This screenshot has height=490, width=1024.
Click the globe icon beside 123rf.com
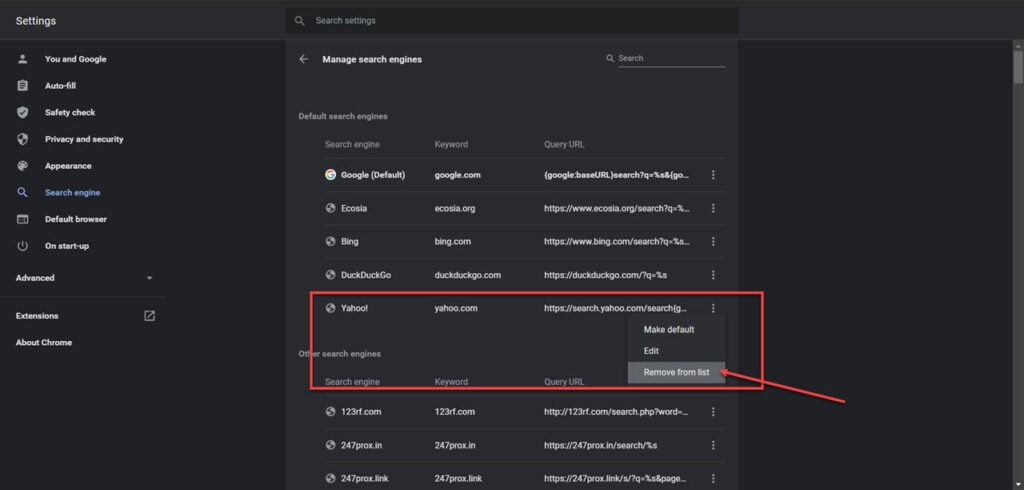(330, 412)
